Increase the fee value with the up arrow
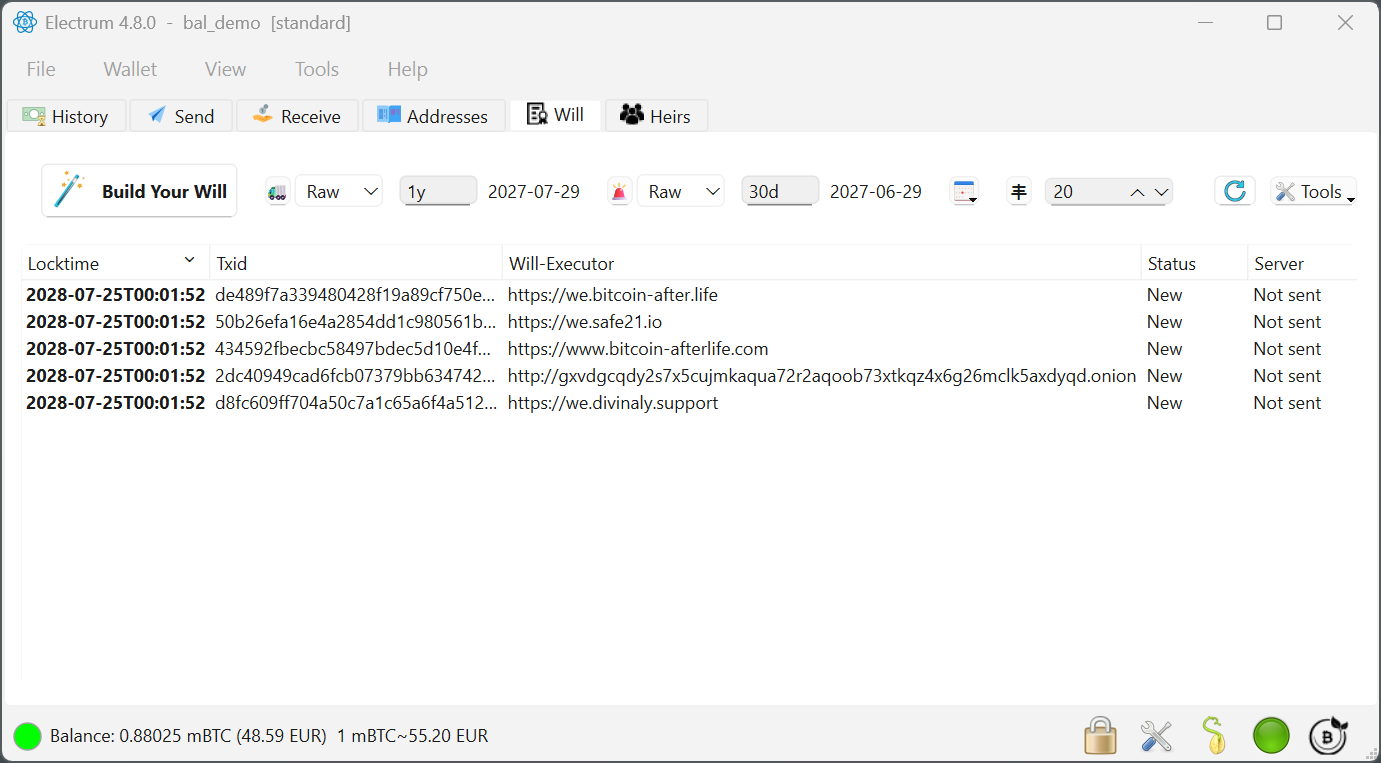The width and height of the screenshot is (1381, 763). click(x=1138, y=192)
